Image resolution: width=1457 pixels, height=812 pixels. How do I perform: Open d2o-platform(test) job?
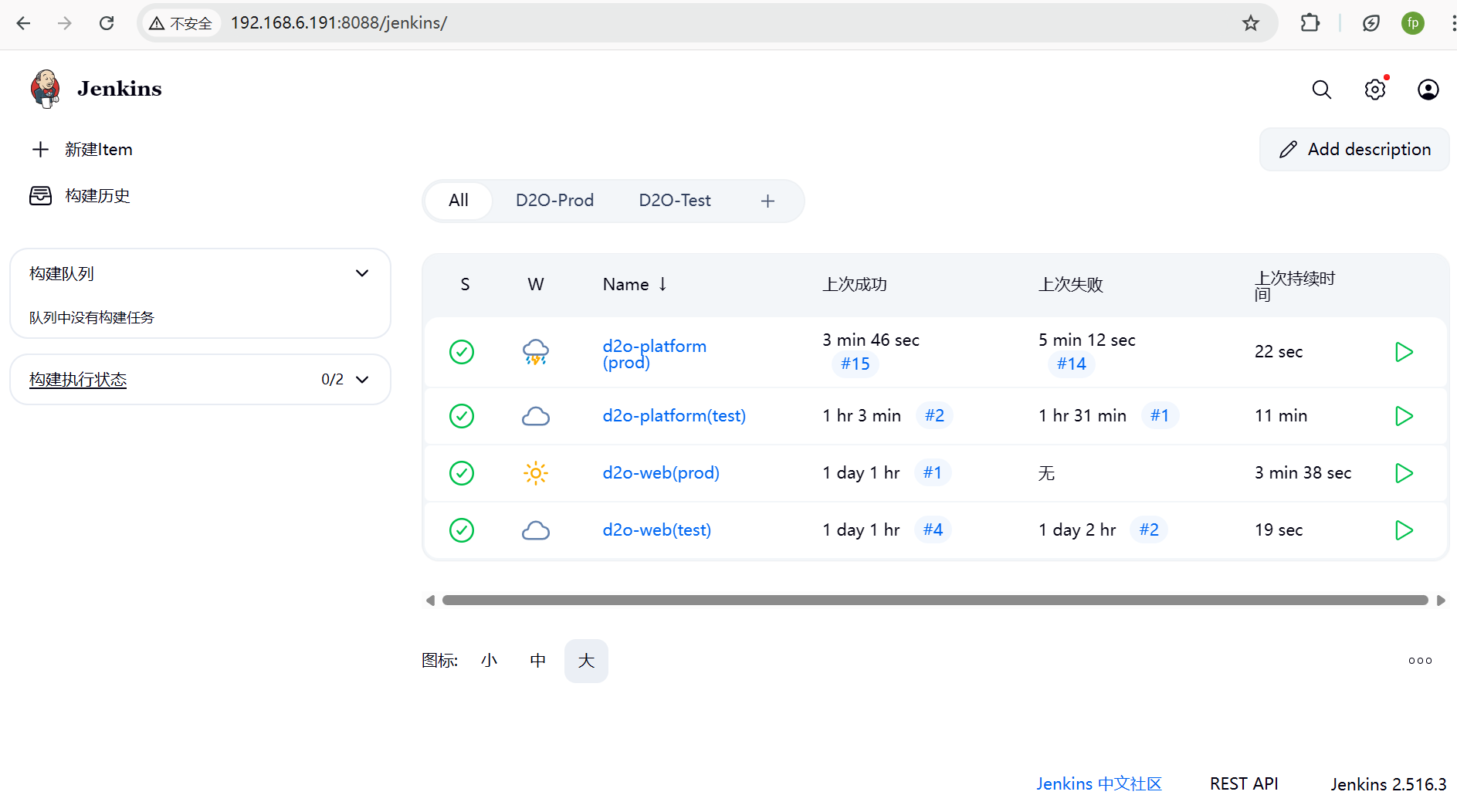pos(674,416)
